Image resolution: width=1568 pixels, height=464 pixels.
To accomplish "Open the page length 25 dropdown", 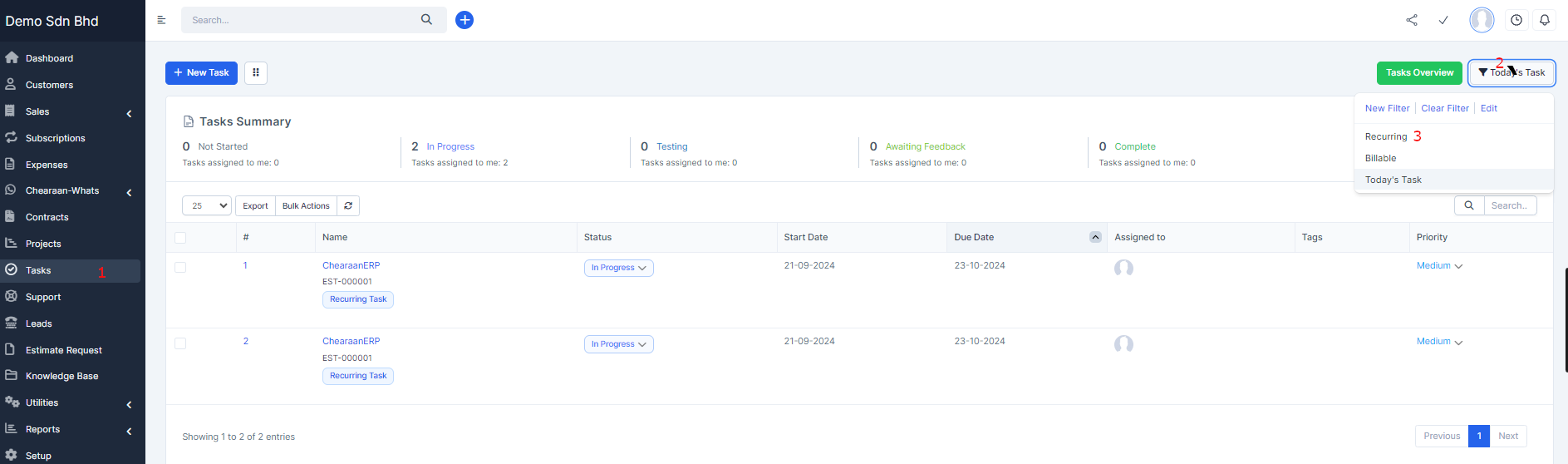I will tap(207, 206).
